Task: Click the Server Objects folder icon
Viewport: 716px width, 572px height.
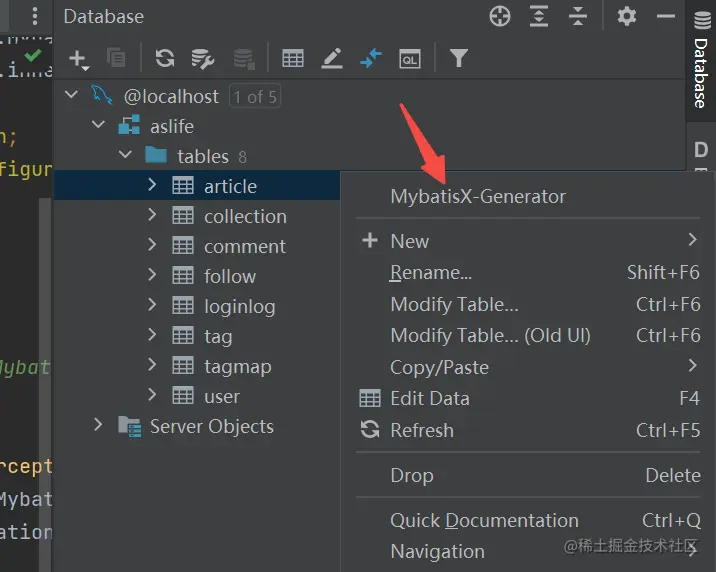Action: 130,427
